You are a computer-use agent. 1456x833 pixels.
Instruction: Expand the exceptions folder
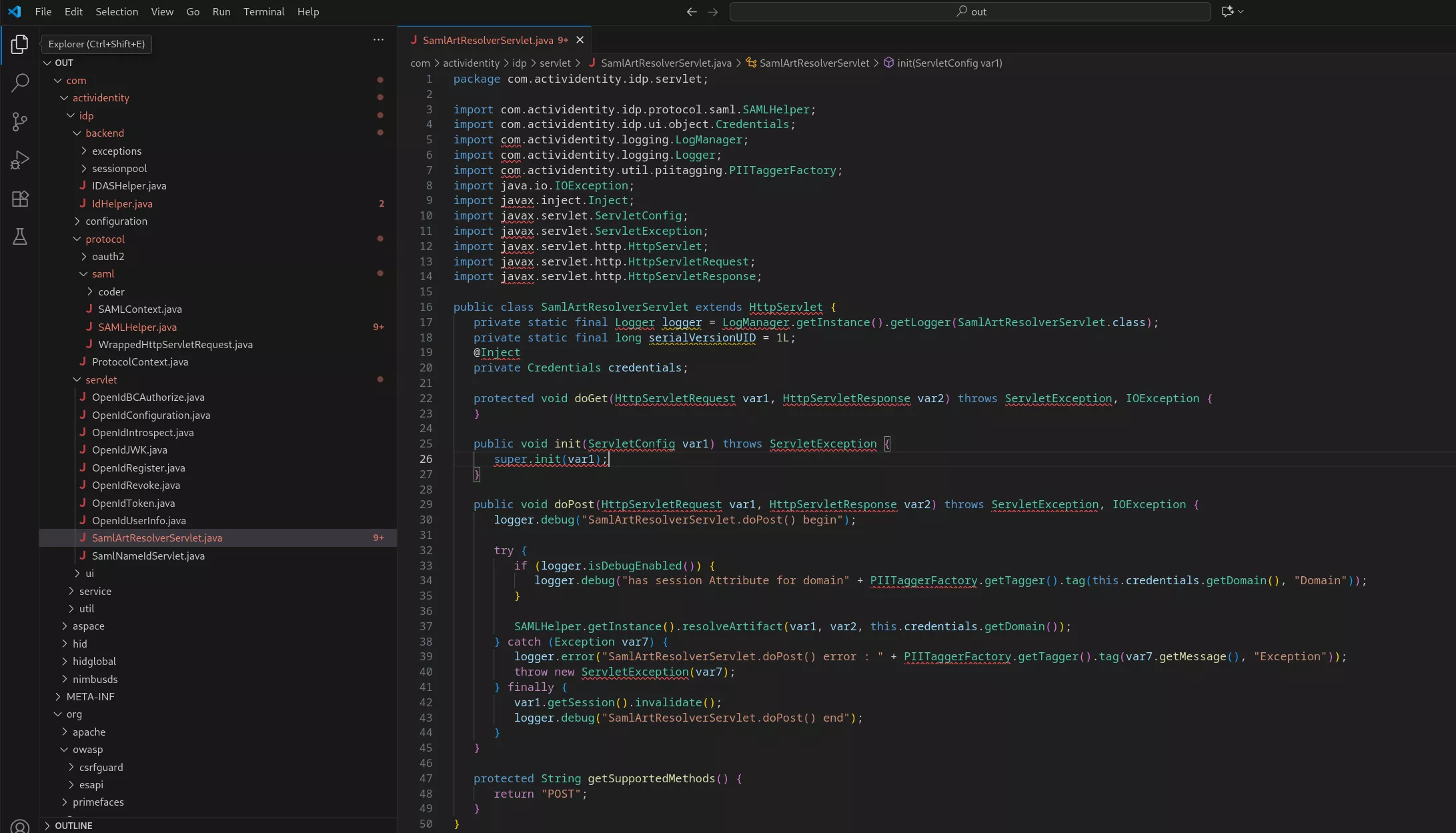[x=117, y=151]
